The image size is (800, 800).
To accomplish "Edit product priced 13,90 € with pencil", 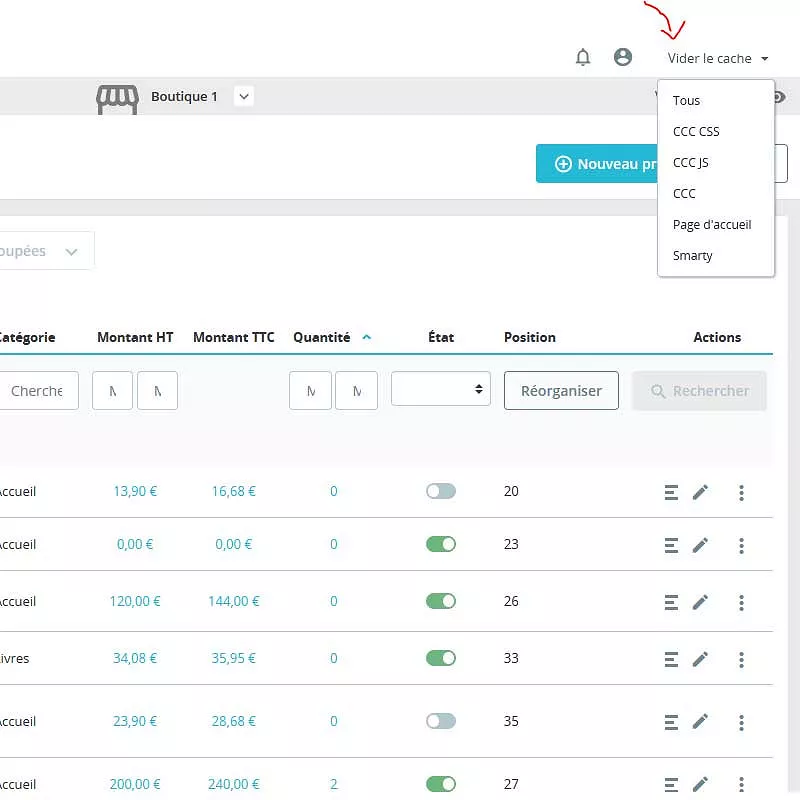I will [x=700, y=492].
